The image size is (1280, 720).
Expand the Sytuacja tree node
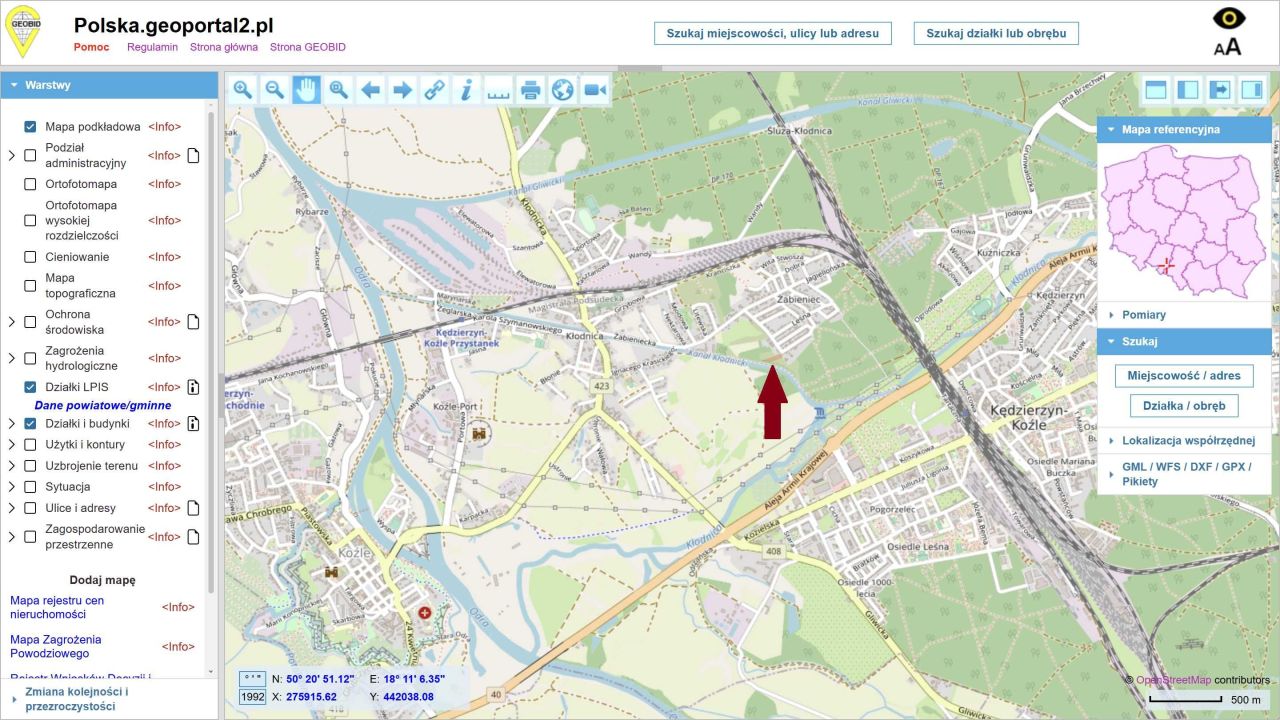click(x=12, y=487)
